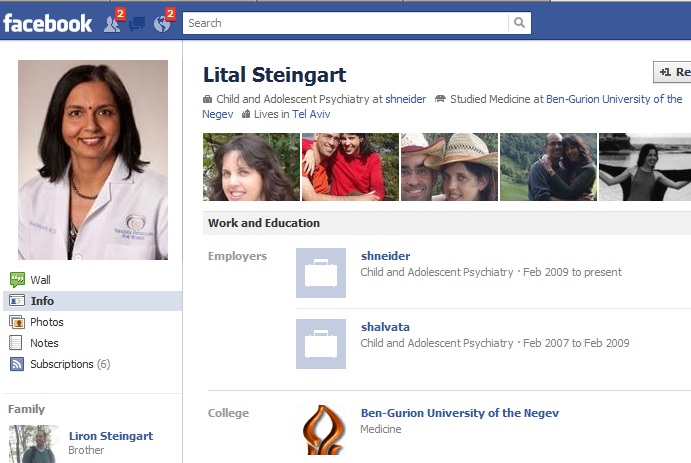The height and width of the screenshot is (463, 691).
Task: Click the Employers label
Action: (x=238, y=256)
